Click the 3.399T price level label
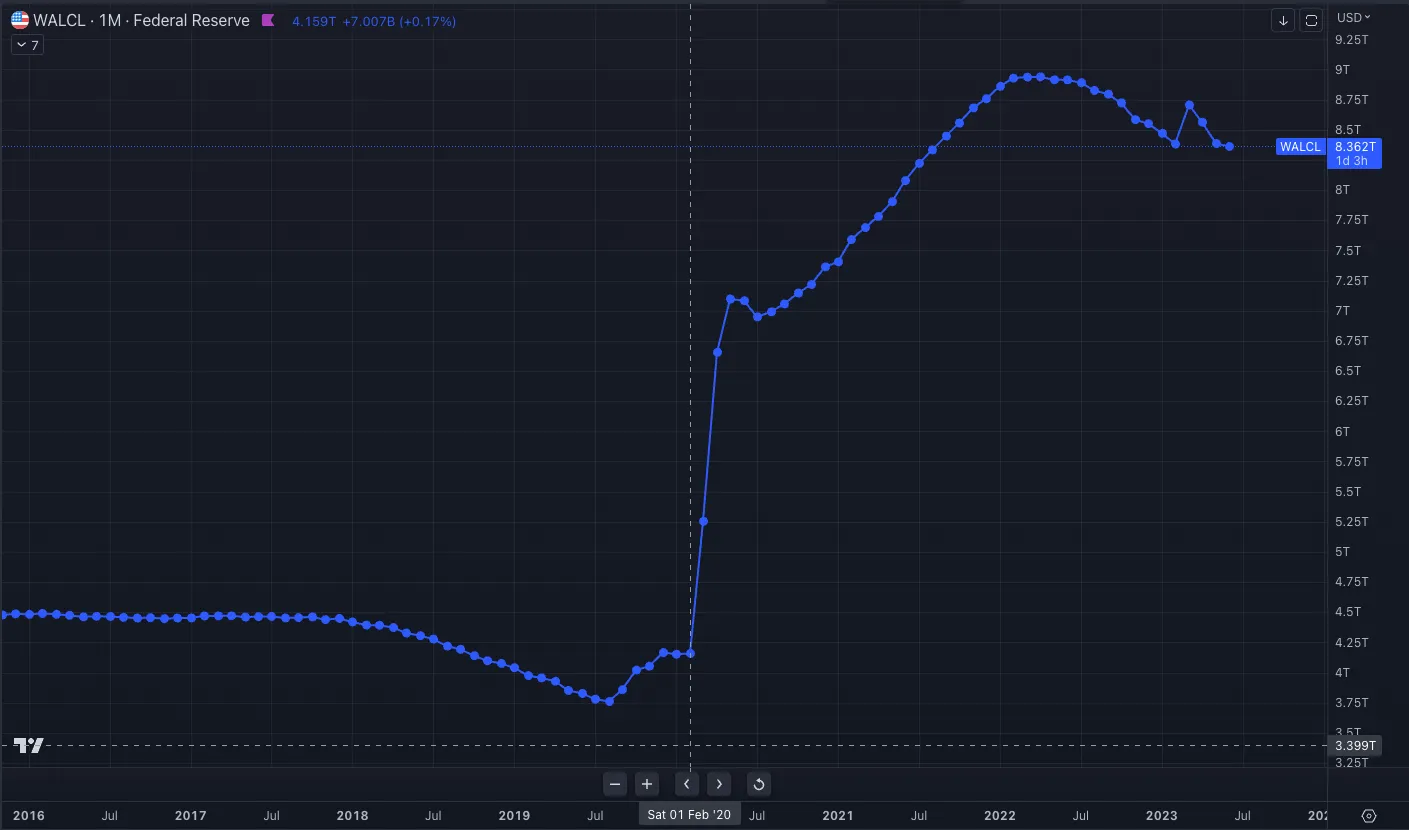Screen dimensions: 1409x830 click(1353, 746)
